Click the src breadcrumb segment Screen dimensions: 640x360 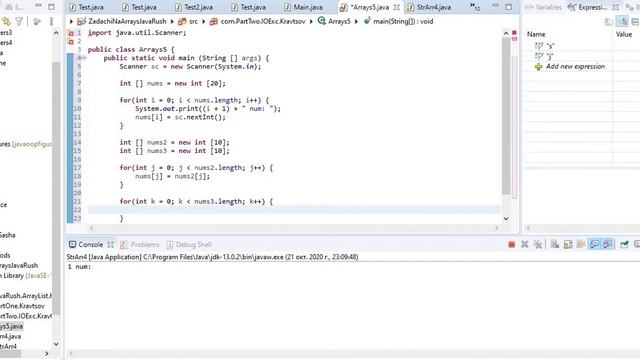[189, 21]
